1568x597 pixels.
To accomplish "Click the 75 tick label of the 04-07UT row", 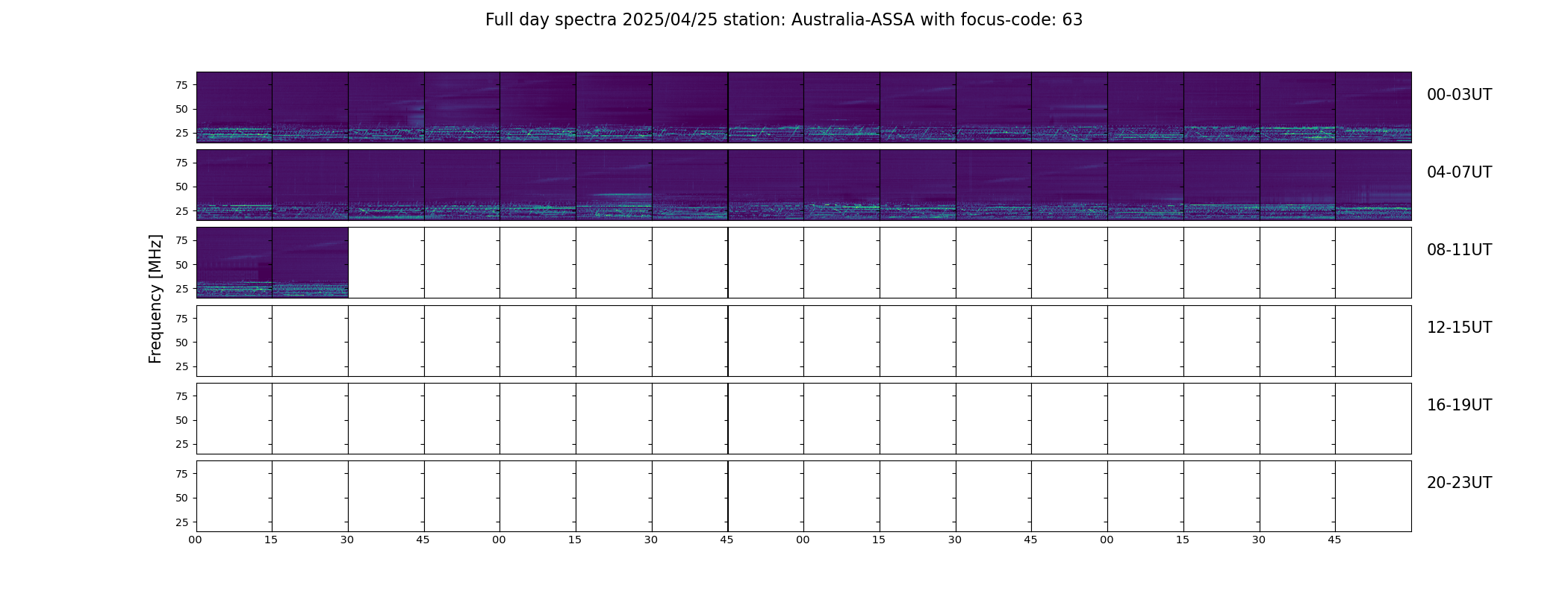I will coord(181,163).
